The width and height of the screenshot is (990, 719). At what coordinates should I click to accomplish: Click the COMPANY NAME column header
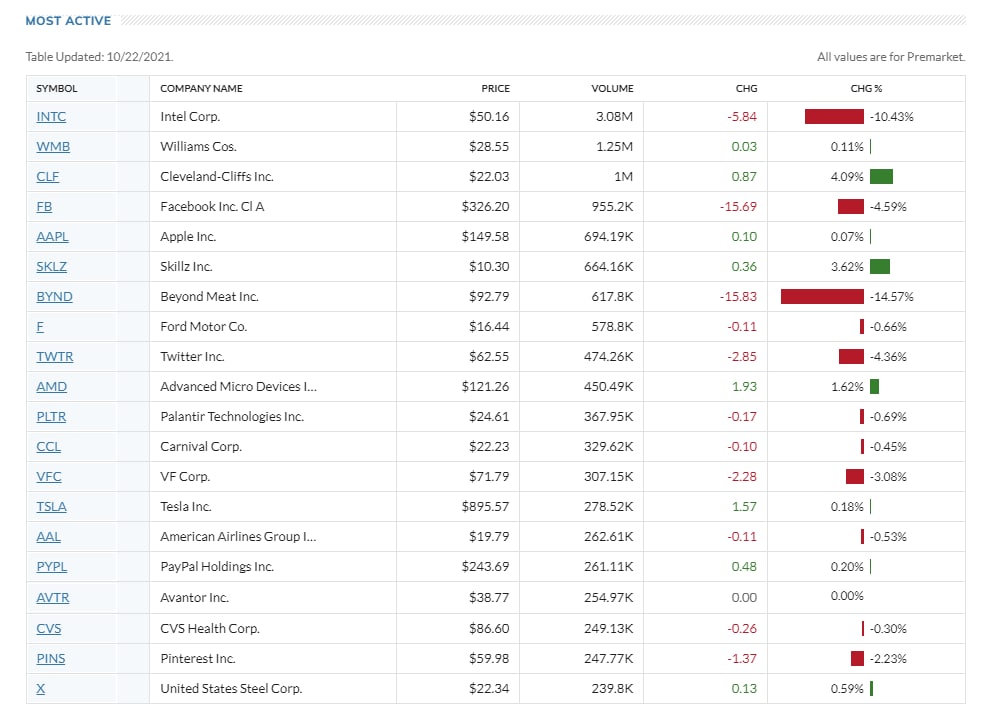[x=201, y=88]
